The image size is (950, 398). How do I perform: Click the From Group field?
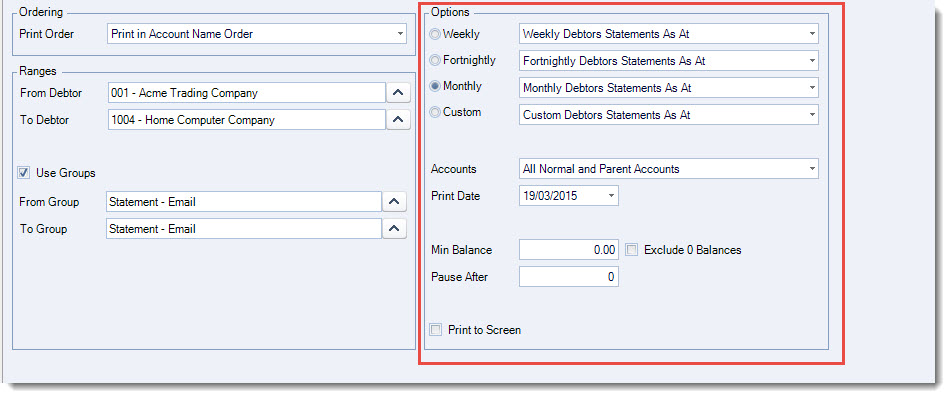[244, 202]
